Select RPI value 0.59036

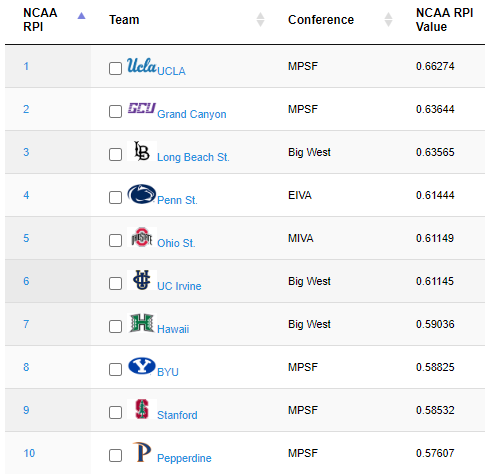point(435,324)
